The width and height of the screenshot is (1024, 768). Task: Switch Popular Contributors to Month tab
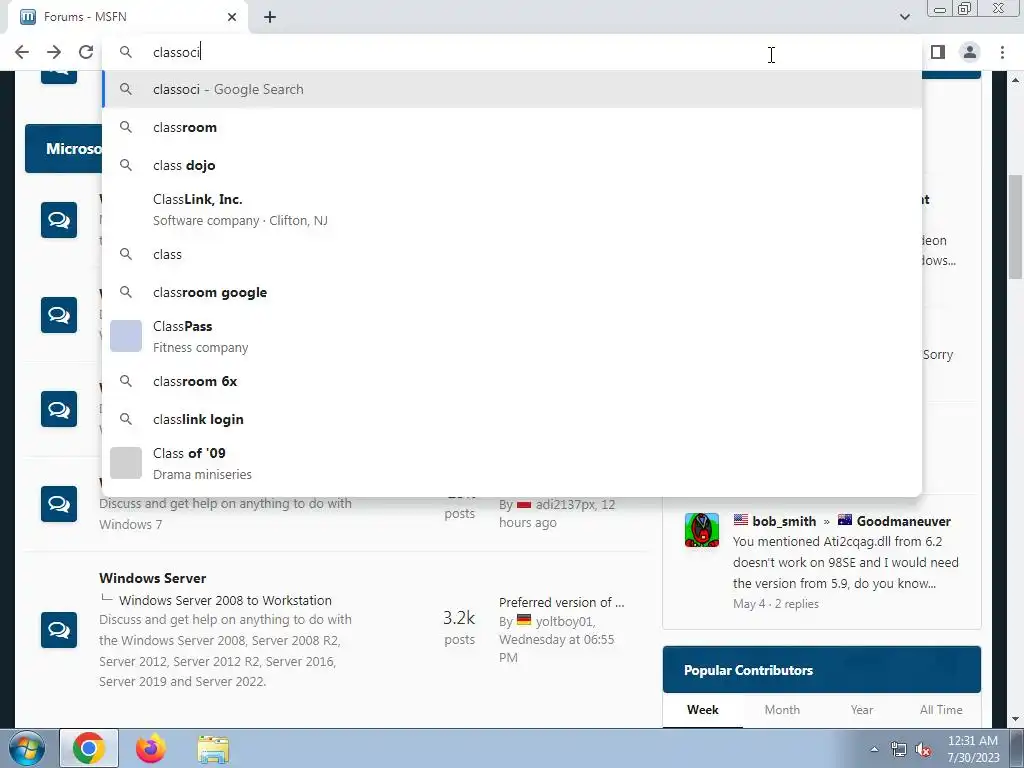[782, 710]
